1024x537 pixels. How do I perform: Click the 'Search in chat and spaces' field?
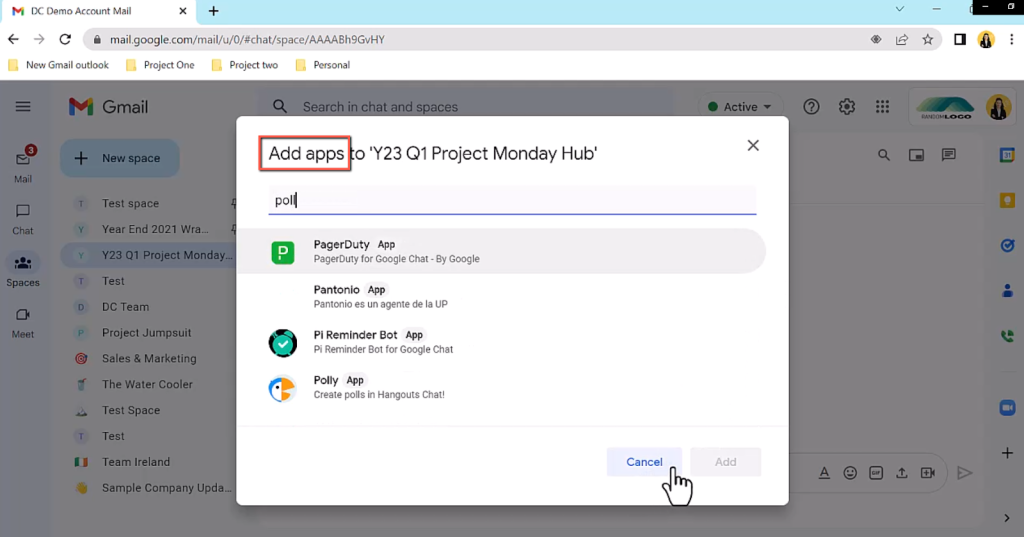click(x=380, y=106)
